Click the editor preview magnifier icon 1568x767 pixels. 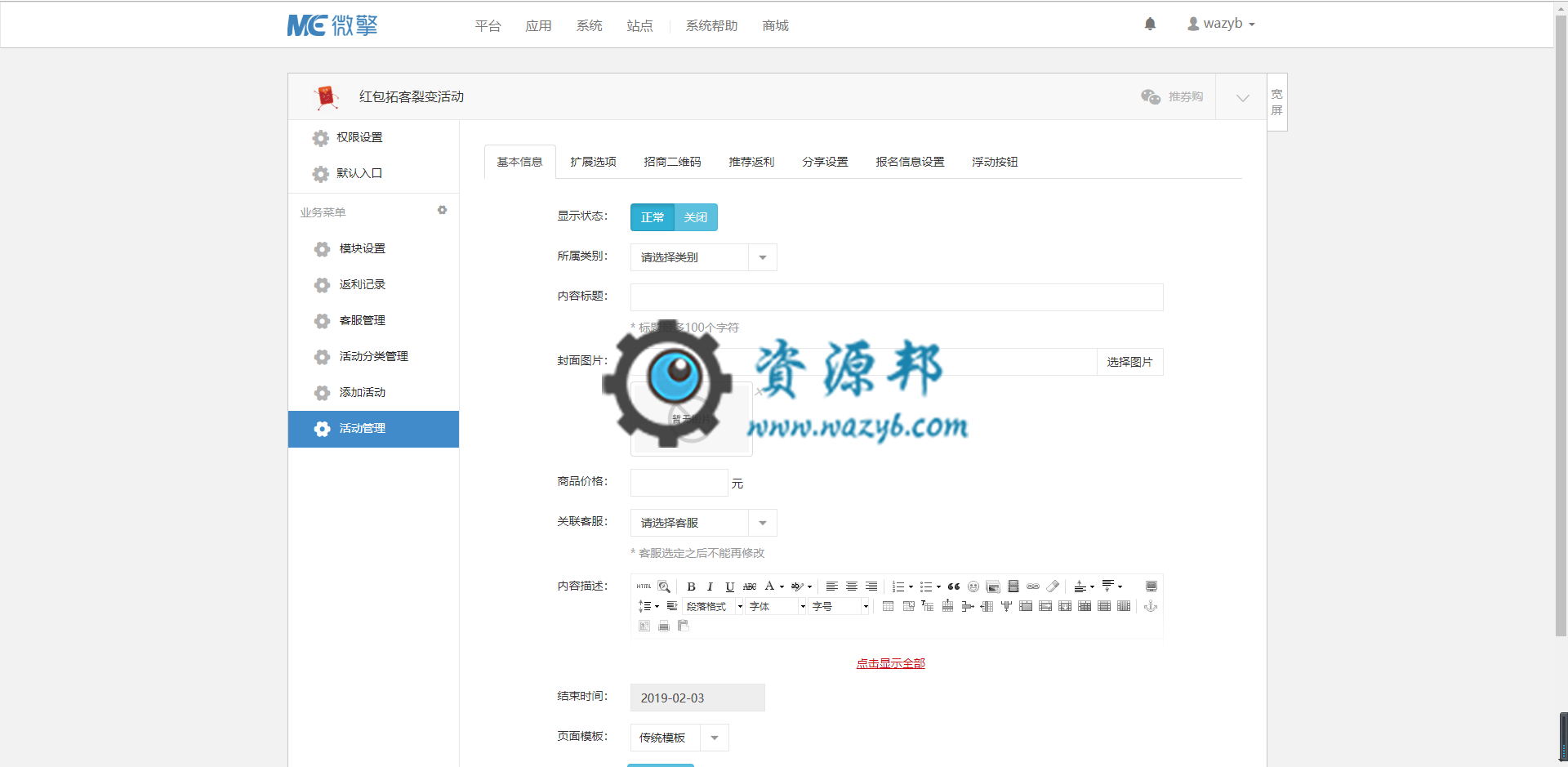pyautogui.click(x=664, y=586)
